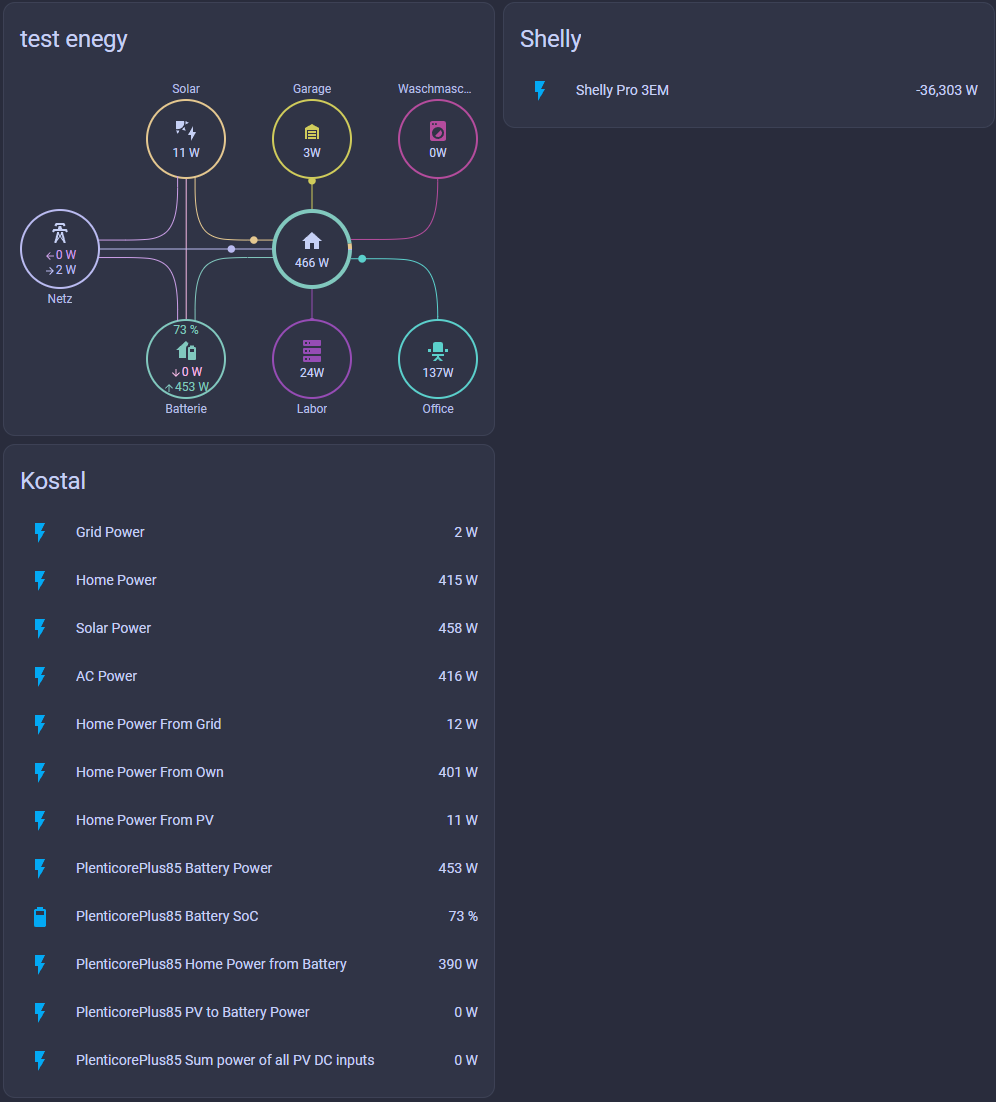Click the Netz grid tower icon
The width and height of the screenshot is (996, 1102).
60,233
